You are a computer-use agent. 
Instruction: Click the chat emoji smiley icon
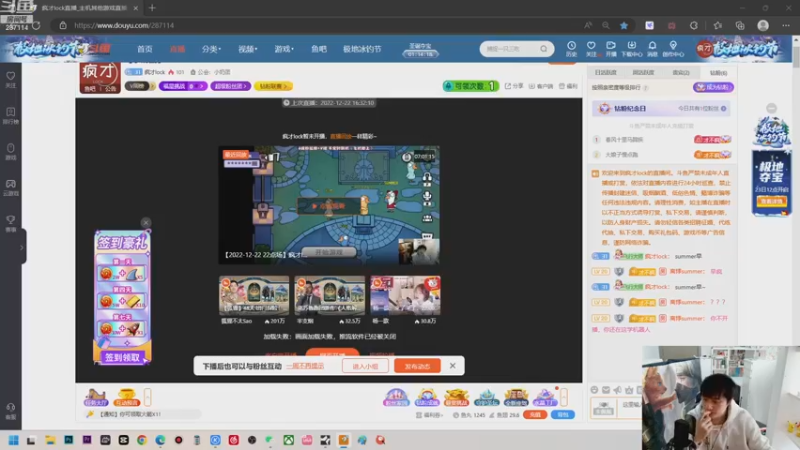594,390
